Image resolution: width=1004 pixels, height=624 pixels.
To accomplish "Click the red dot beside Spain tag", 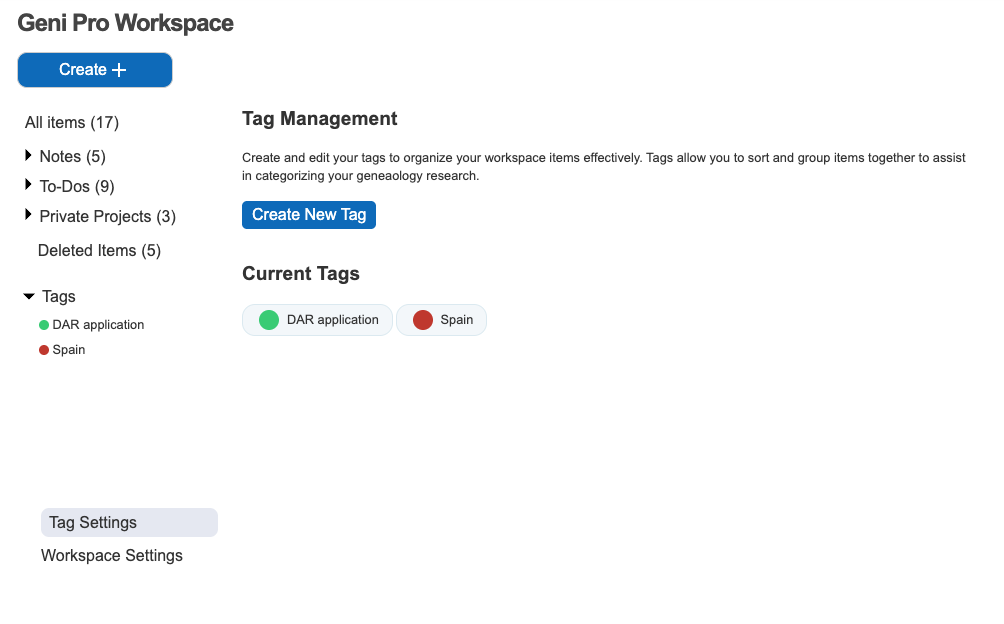I will [43, 349].
